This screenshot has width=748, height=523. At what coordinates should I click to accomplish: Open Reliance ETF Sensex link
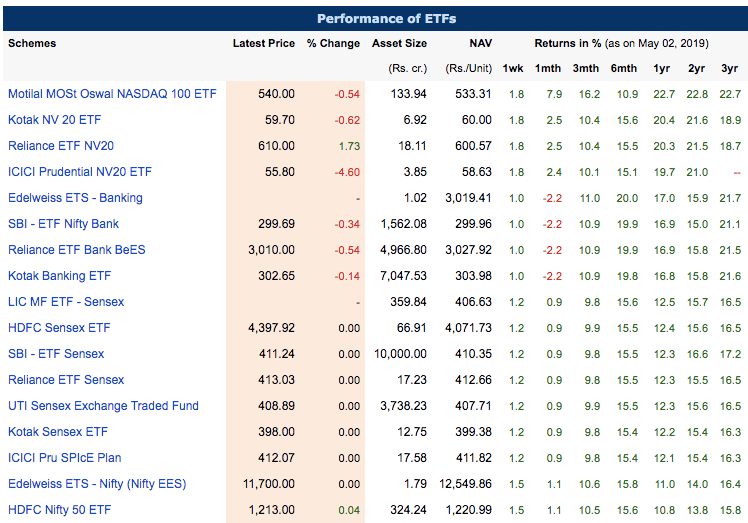coord(66,380)
